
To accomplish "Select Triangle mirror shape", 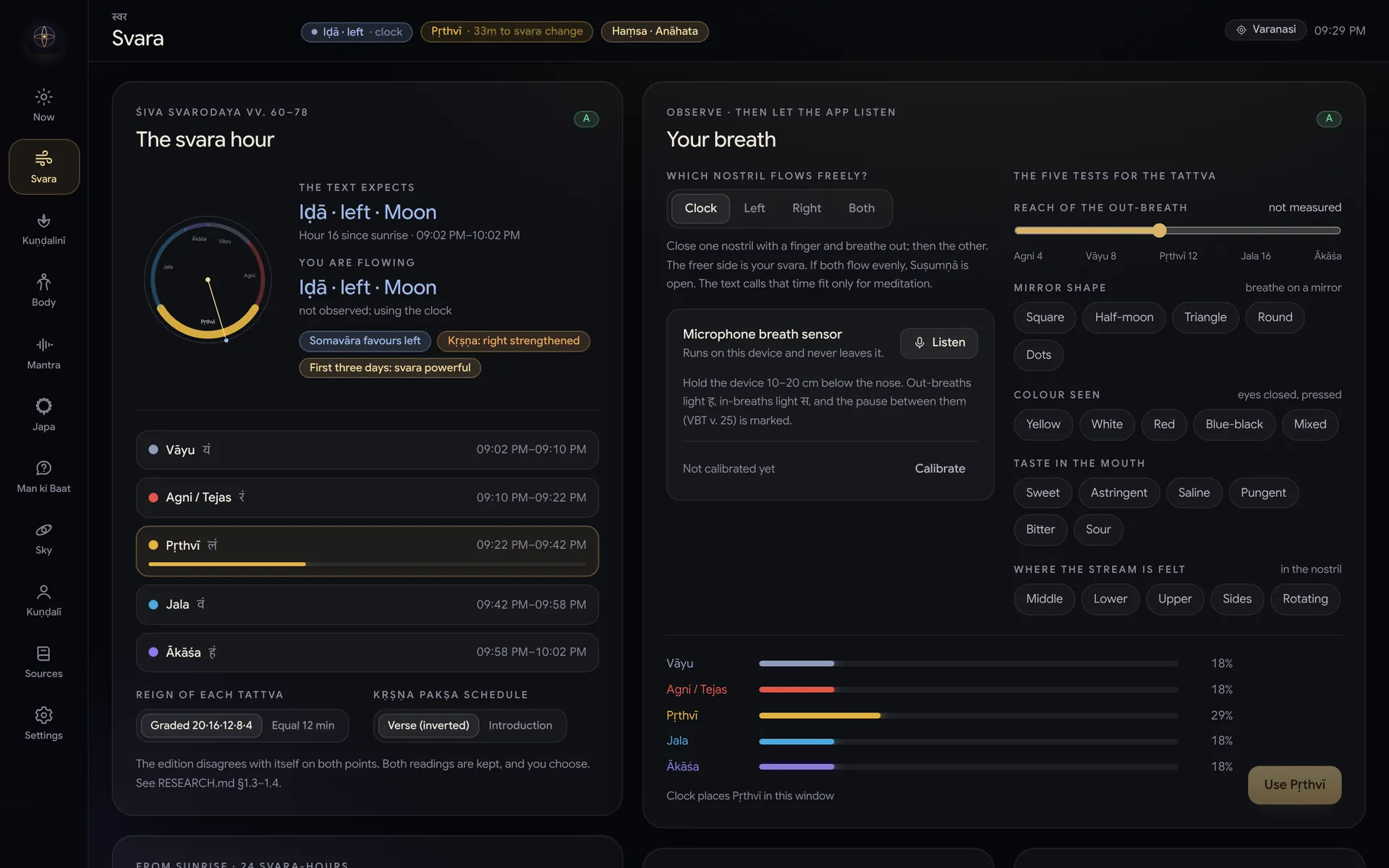I will click(1205, 318).
